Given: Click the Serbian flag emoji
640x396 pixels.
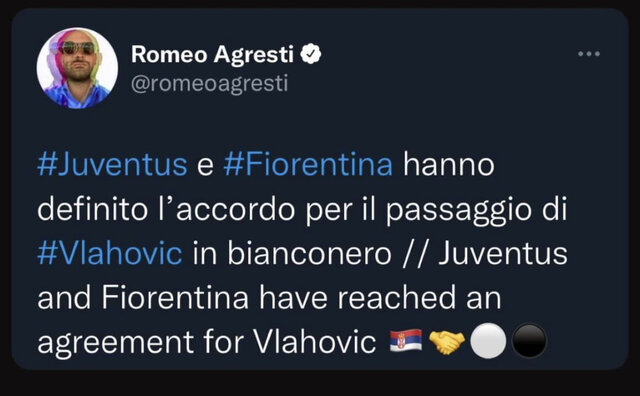Looking at the screenshot, I should point(406,340).
